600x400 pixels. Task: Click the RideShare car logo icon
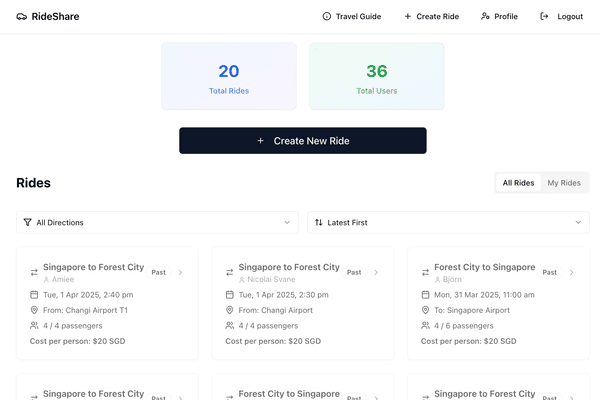(x=21, y=16)
